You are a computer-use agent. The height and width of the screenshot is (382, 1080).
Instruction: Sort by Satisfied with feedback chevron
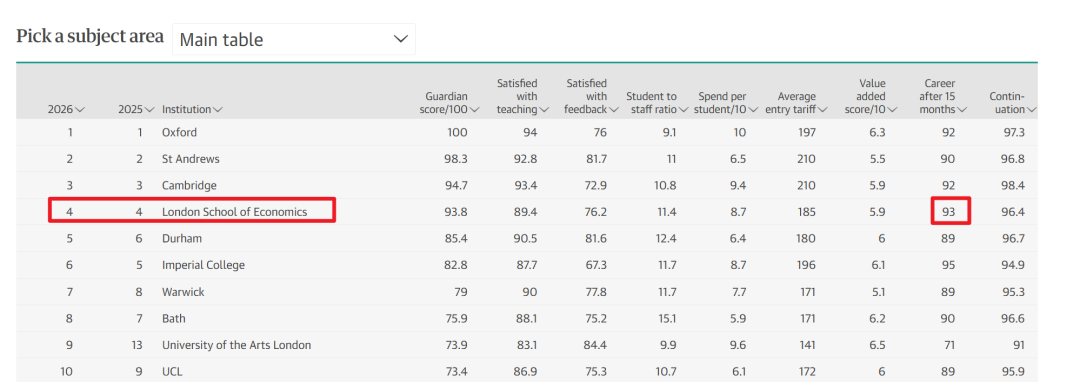[614, 109]
